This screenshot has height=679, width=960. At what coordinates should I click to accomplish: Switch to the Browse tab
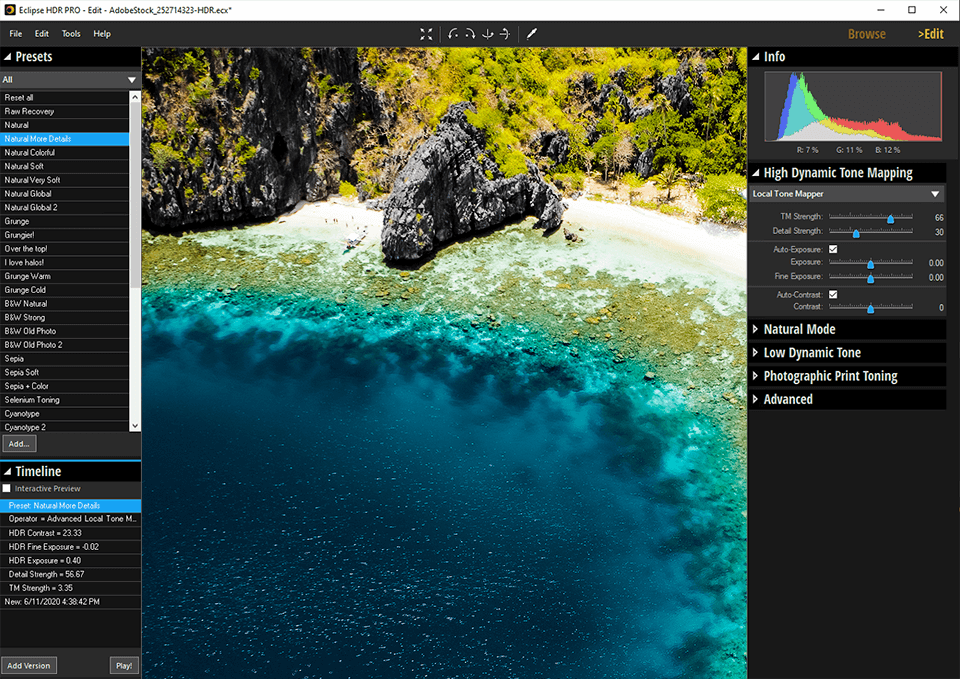pos(866,34)
